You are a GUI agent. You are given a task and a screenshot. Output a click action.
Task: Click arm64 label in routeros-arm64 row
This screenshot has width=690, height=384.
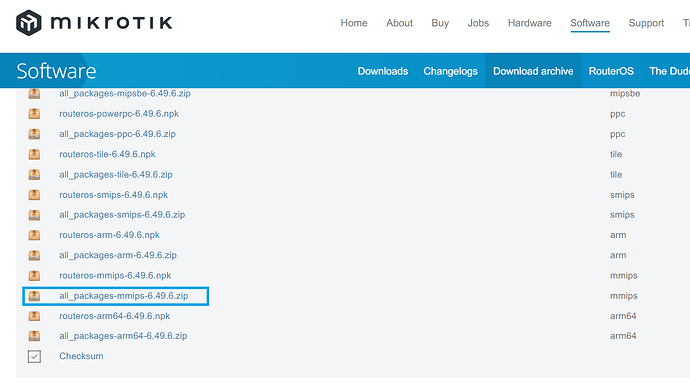click(623, 316)
